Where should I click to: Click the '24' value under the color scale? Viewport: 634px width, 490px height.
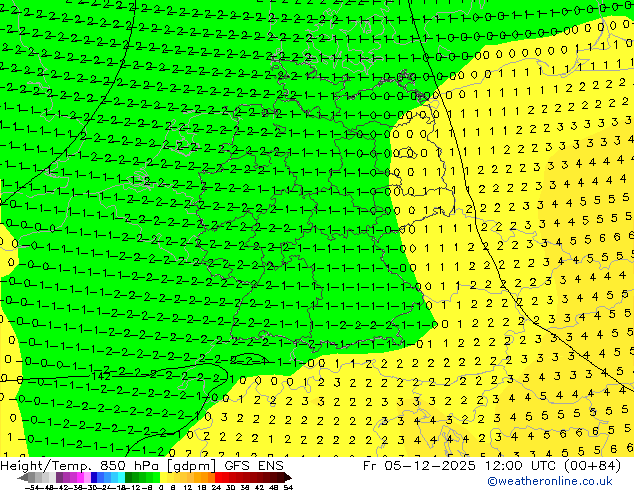click(x=216, y=487)
